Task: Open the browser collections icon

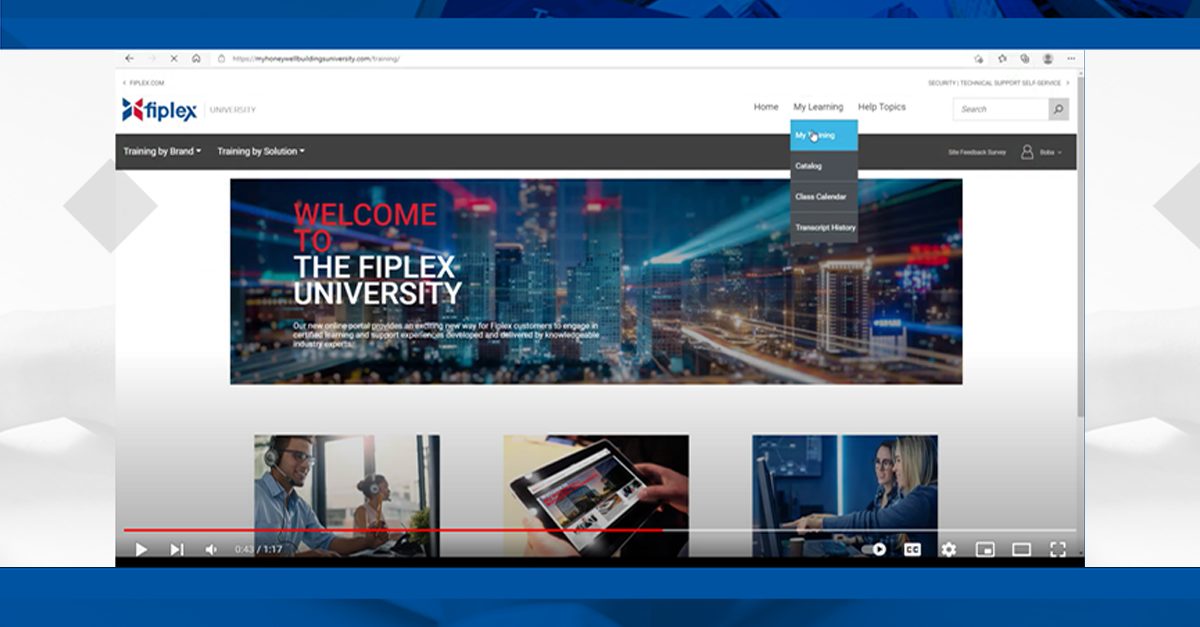Action: (x=1025, y=58)
